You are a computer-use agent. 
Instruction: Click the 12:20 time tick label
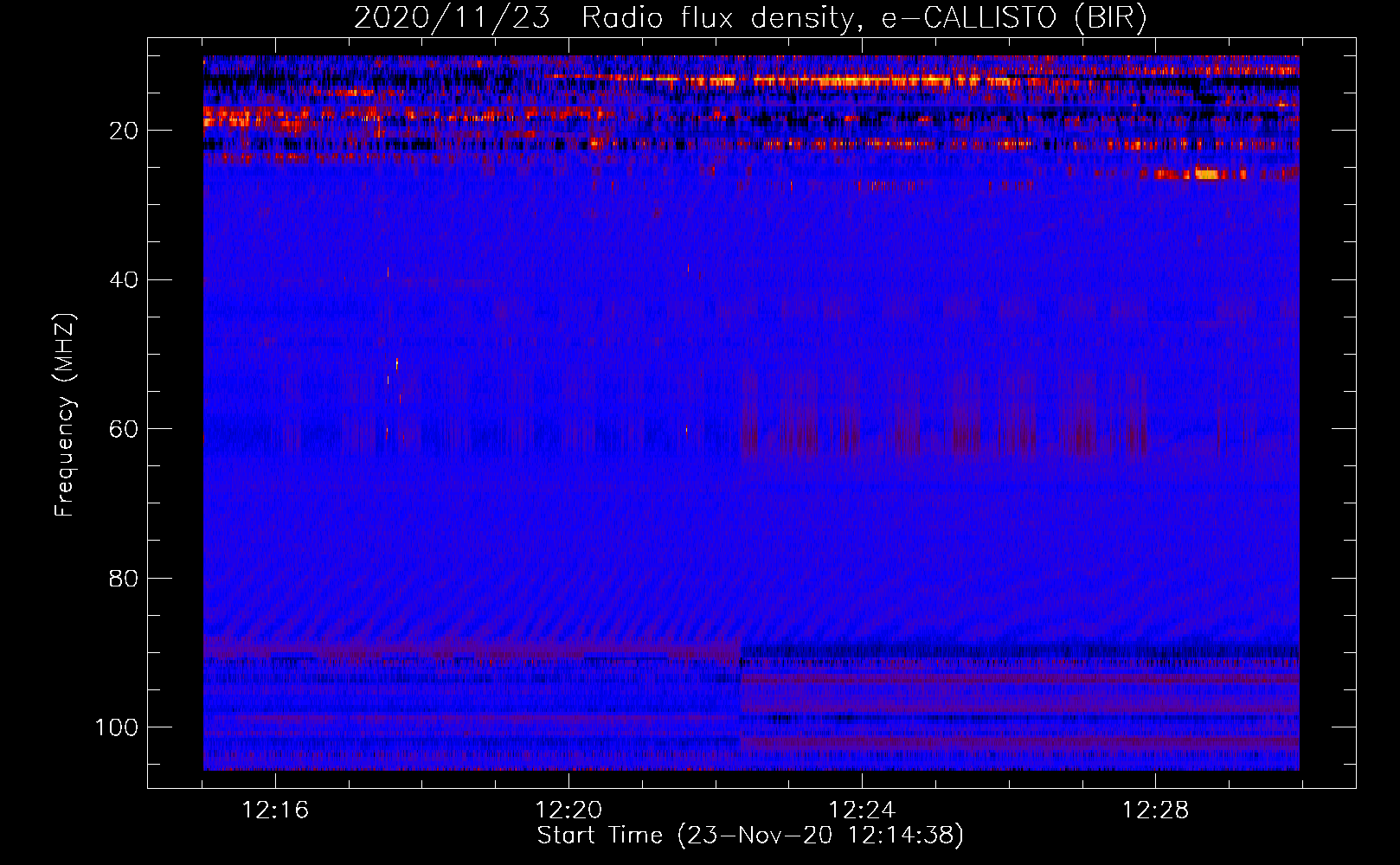tap(568, 811)
